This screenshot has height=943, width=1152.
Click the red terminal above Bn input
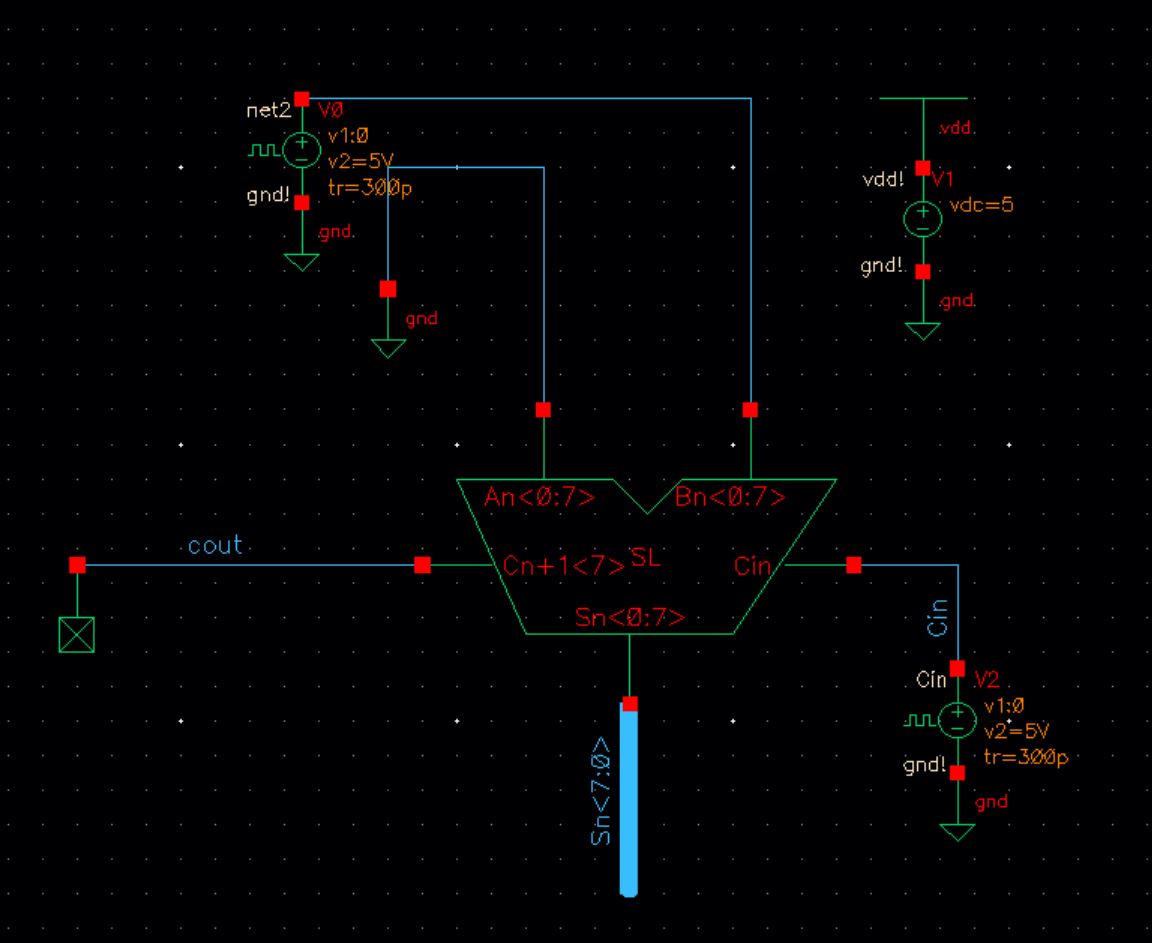coord(750,409)
